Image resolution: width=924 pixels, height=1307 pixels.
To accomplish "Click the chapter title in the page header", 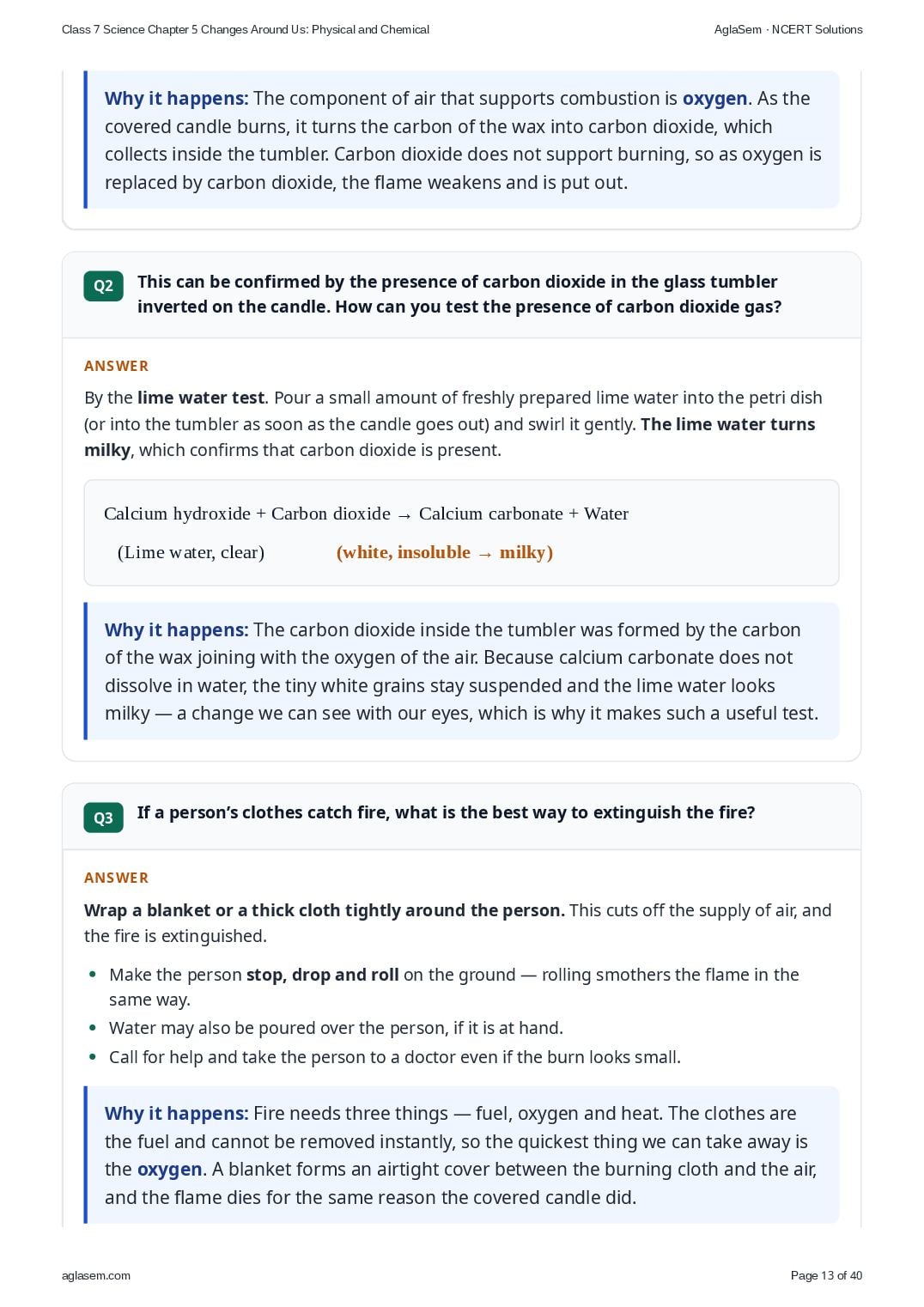I will [246, 29].
